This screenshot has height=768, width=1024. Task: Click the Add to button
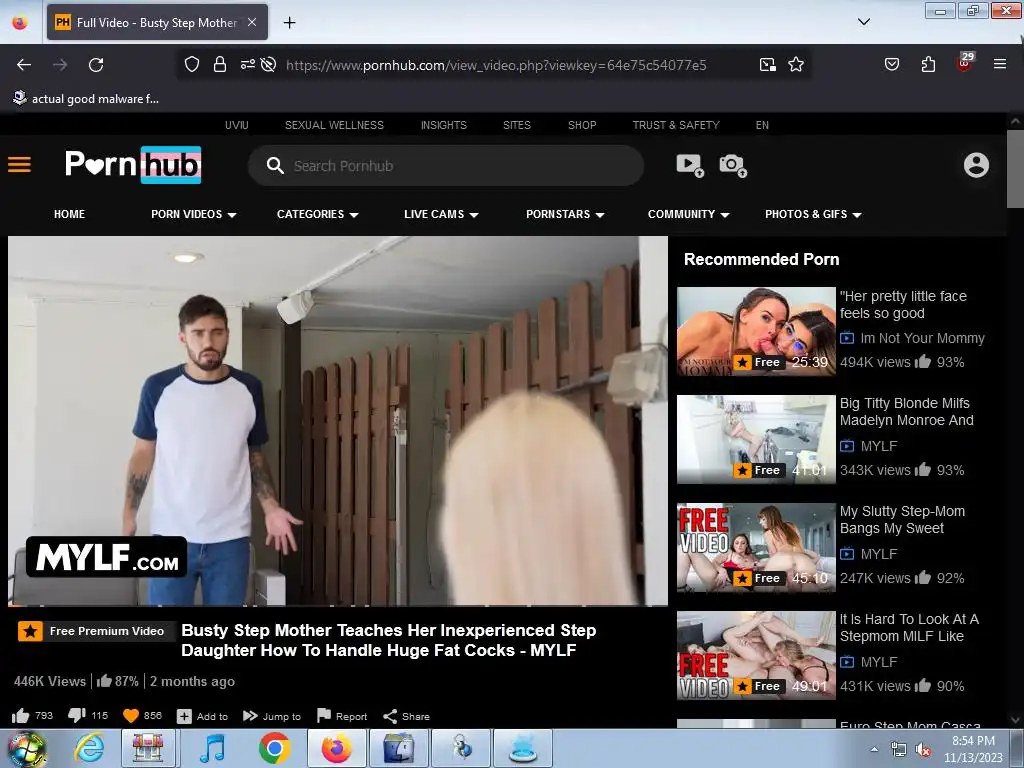point(202,716)
